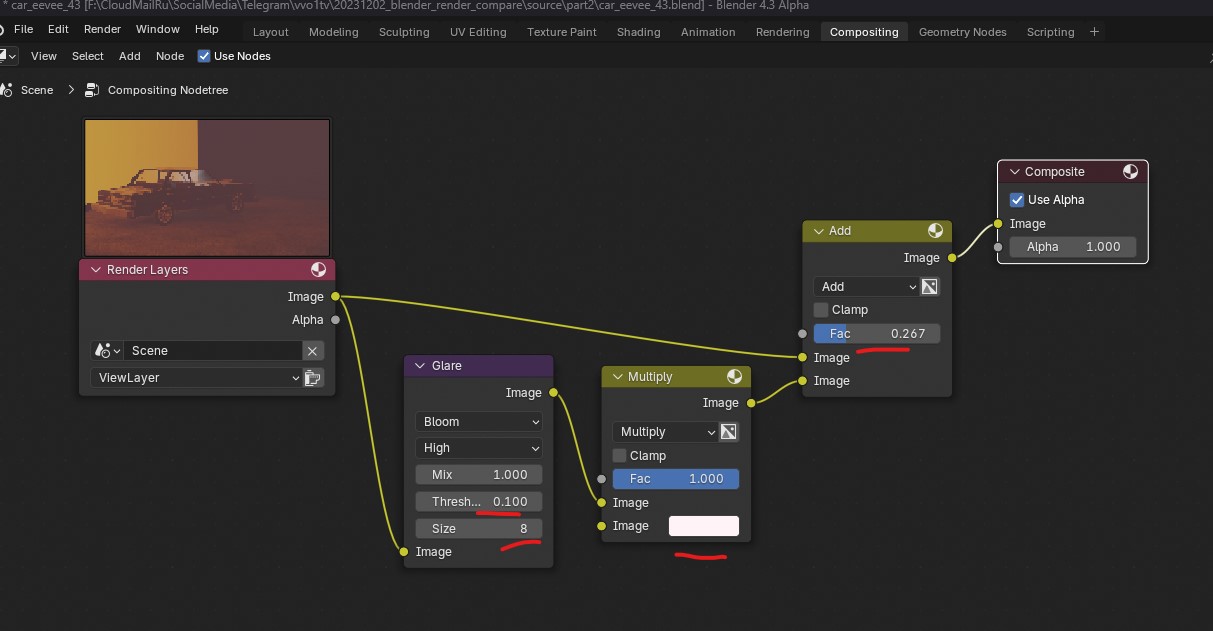This screenshot has height=631, width=1213.
Task: Switch to the Shading workspace tab
Action: click(638, 32)
